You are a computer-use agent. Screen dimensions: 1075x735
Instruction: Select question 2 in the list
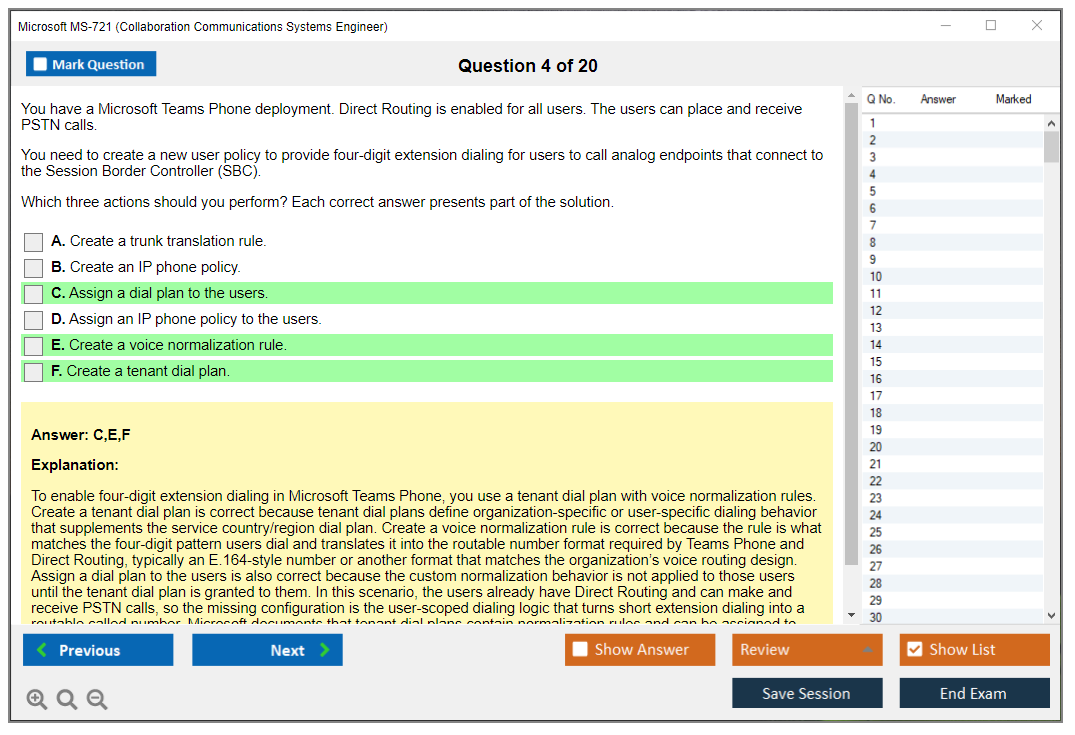(x=953, y=141)
